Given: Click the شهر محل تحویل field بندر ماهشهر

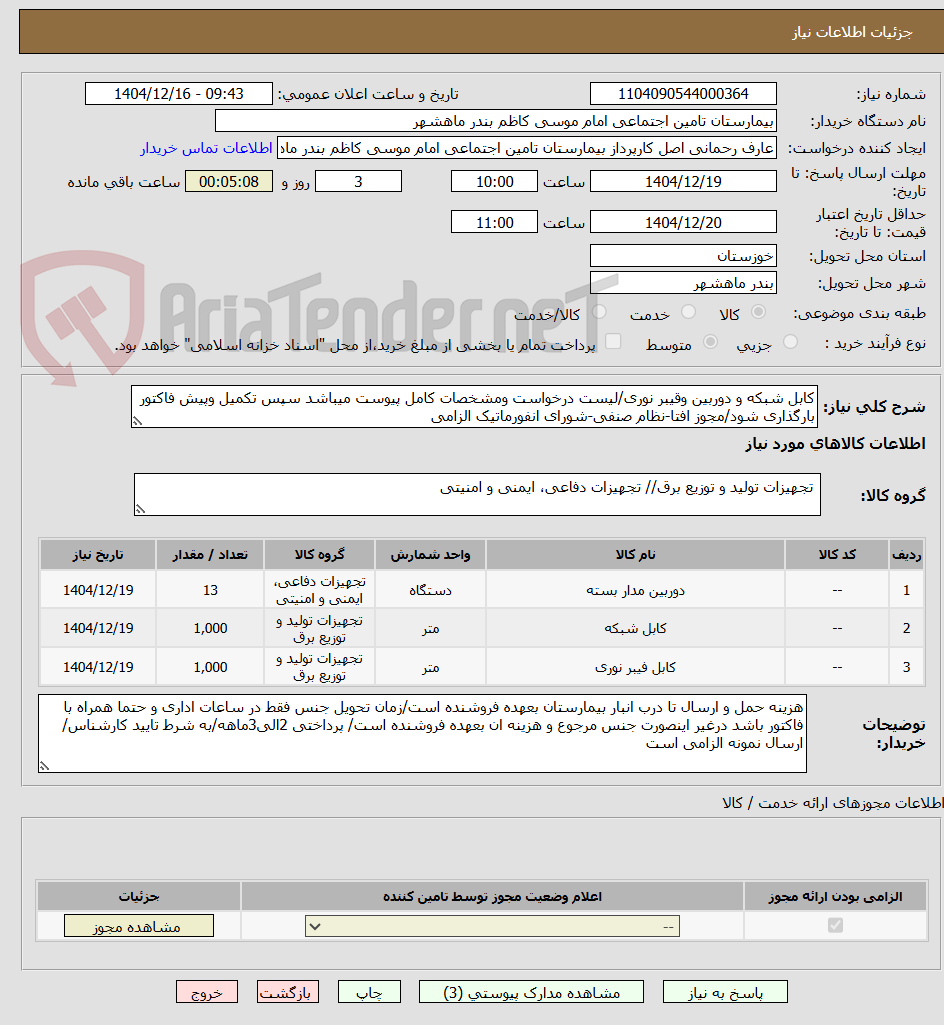Looking at the screenshot, I should 683,283.
